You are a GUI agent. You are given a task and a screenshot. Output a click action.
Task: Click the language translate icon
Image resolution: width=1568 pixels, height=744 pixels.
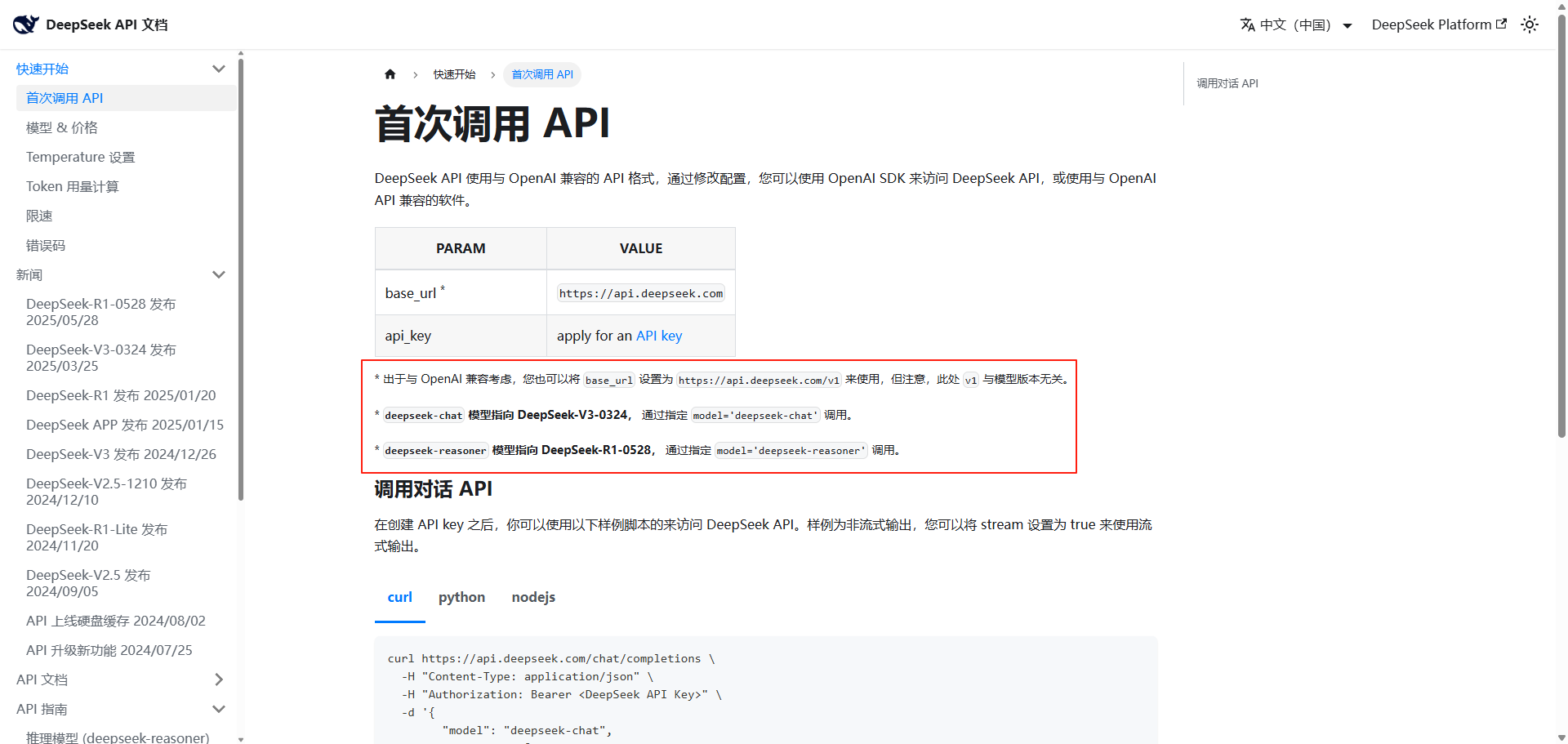pyautogui.click(x=1247, y=25)
